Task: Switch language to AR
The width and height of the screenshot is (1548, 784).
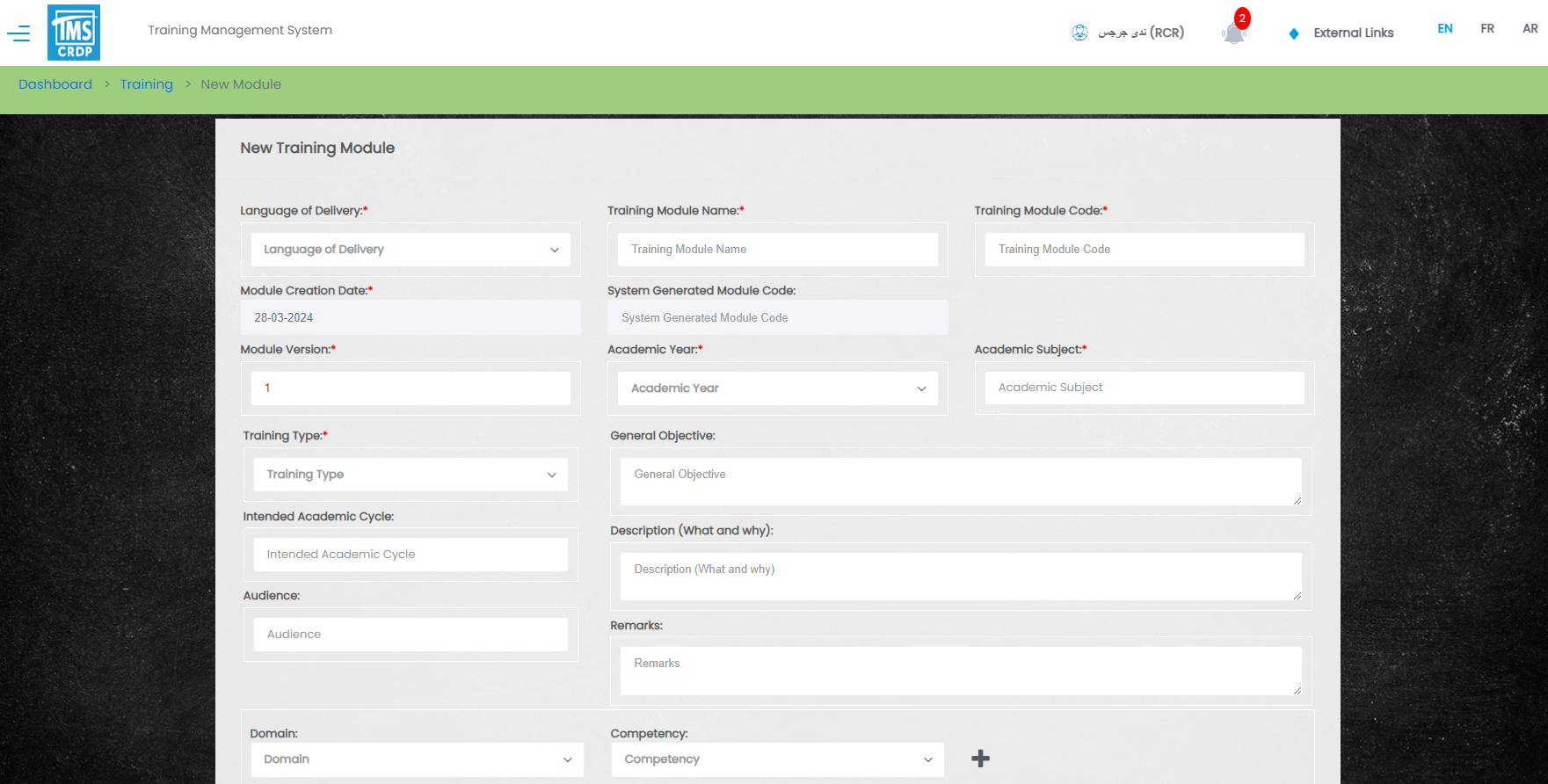Action: point(1530,29)
